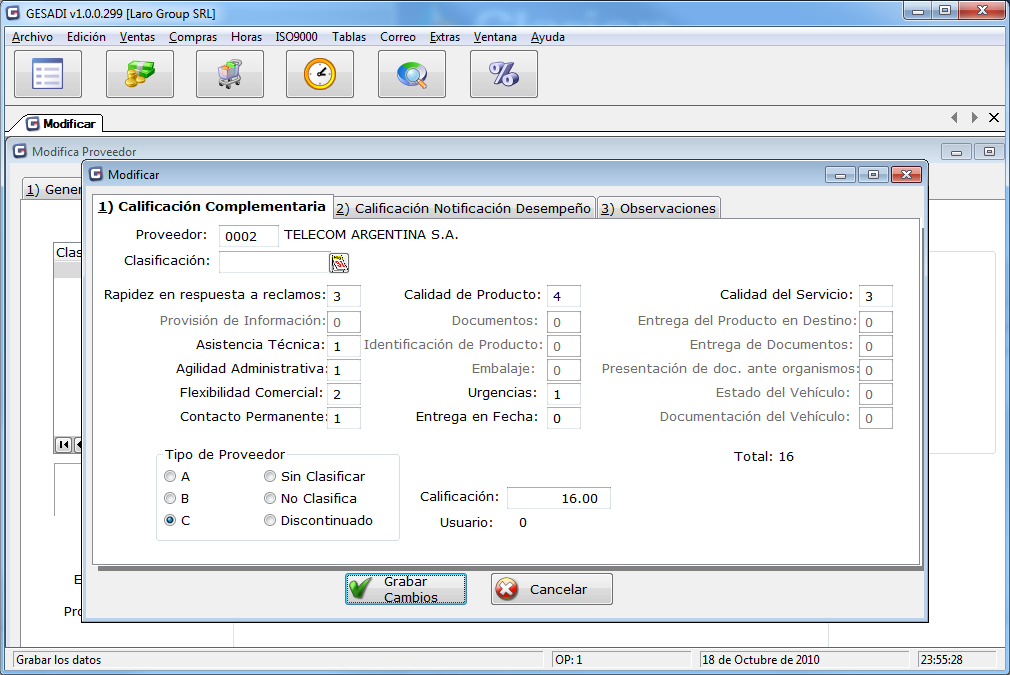1010x675 pixels.
Task: Click the magnifying glass search toolbar icon
Action: pos(412,74)
